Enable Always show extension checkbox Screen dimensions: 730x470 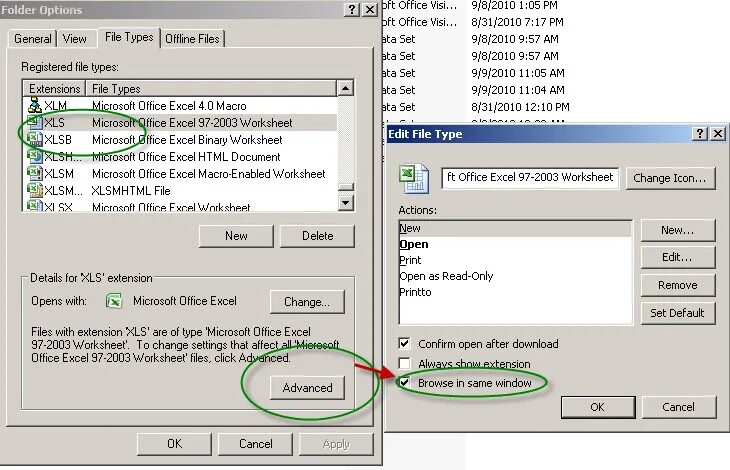click(x=405, y=363)
